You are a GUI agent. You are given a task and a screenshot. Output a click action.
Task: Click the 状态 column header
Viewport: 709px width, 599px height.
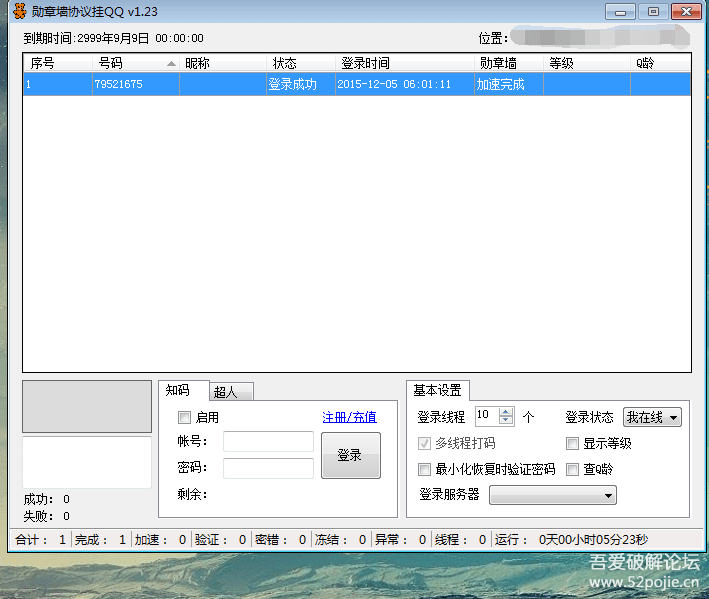pyautogui.click(x=301, y=63)
